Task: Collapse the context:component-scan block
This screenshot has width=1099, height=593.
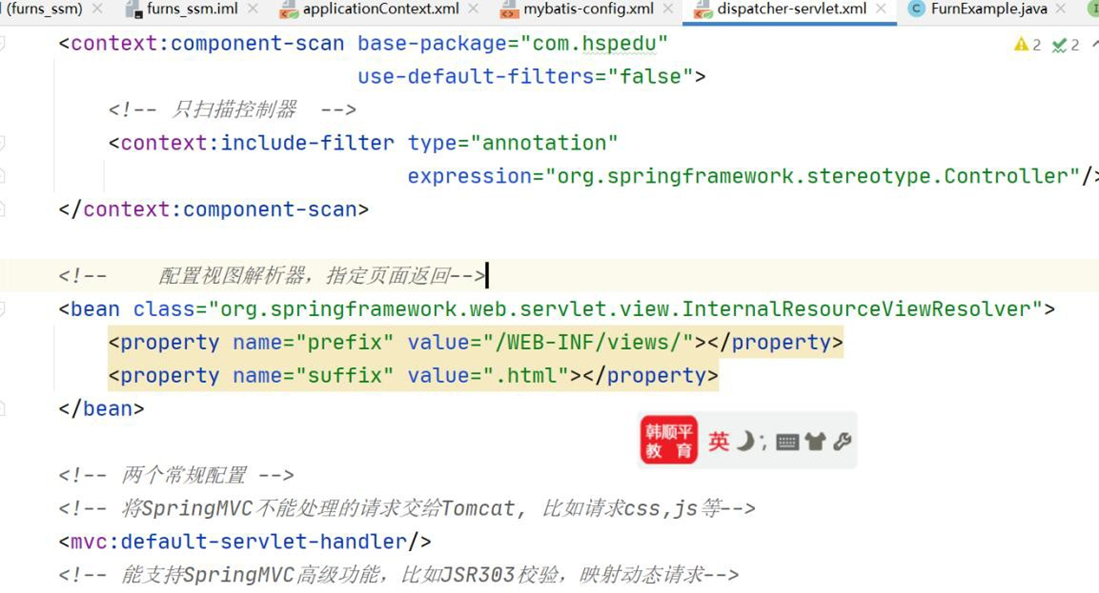Action: (x=3, y=44)
